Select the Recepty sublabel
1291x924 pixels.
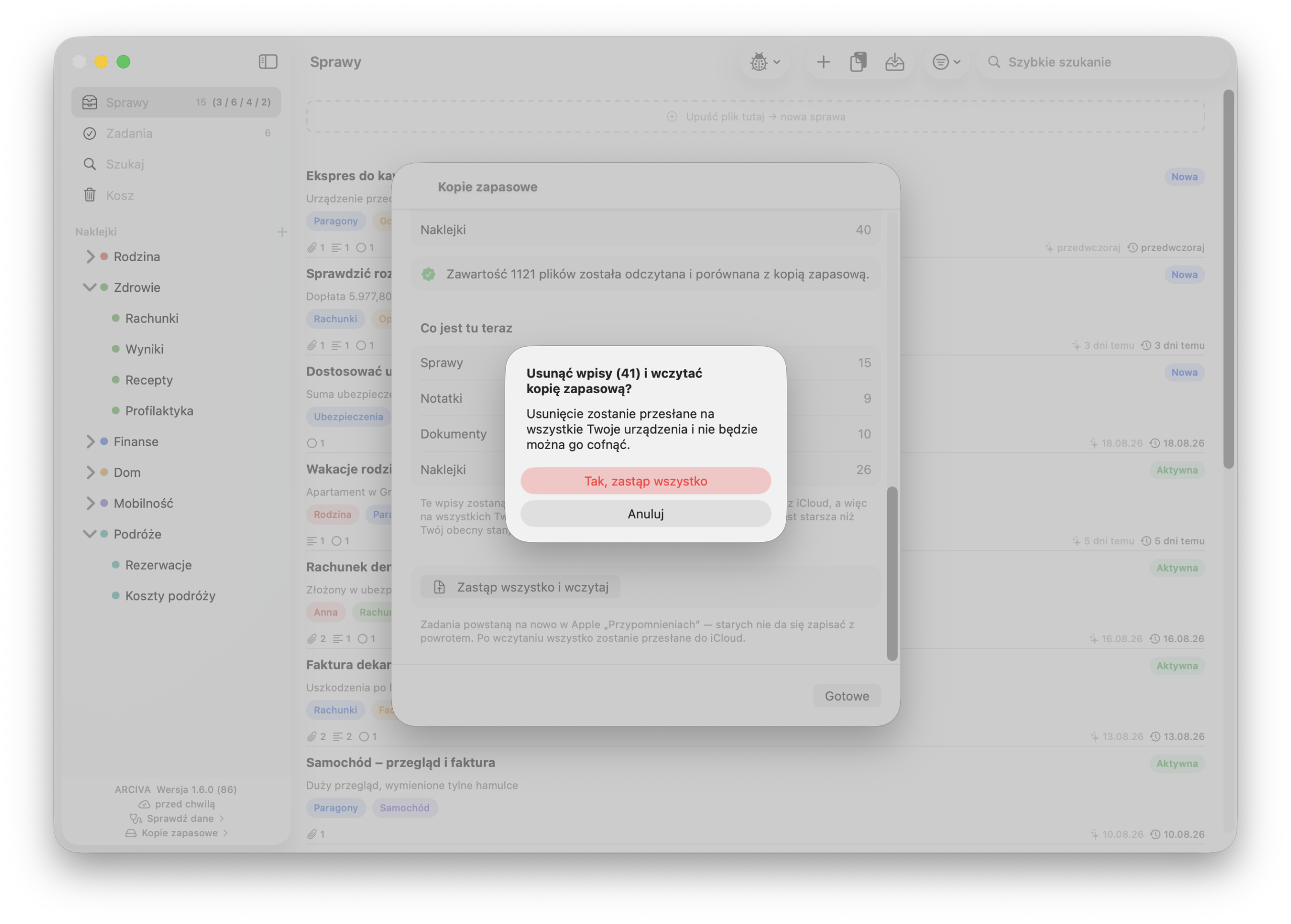pyautogui.click(x=149, y=380)
